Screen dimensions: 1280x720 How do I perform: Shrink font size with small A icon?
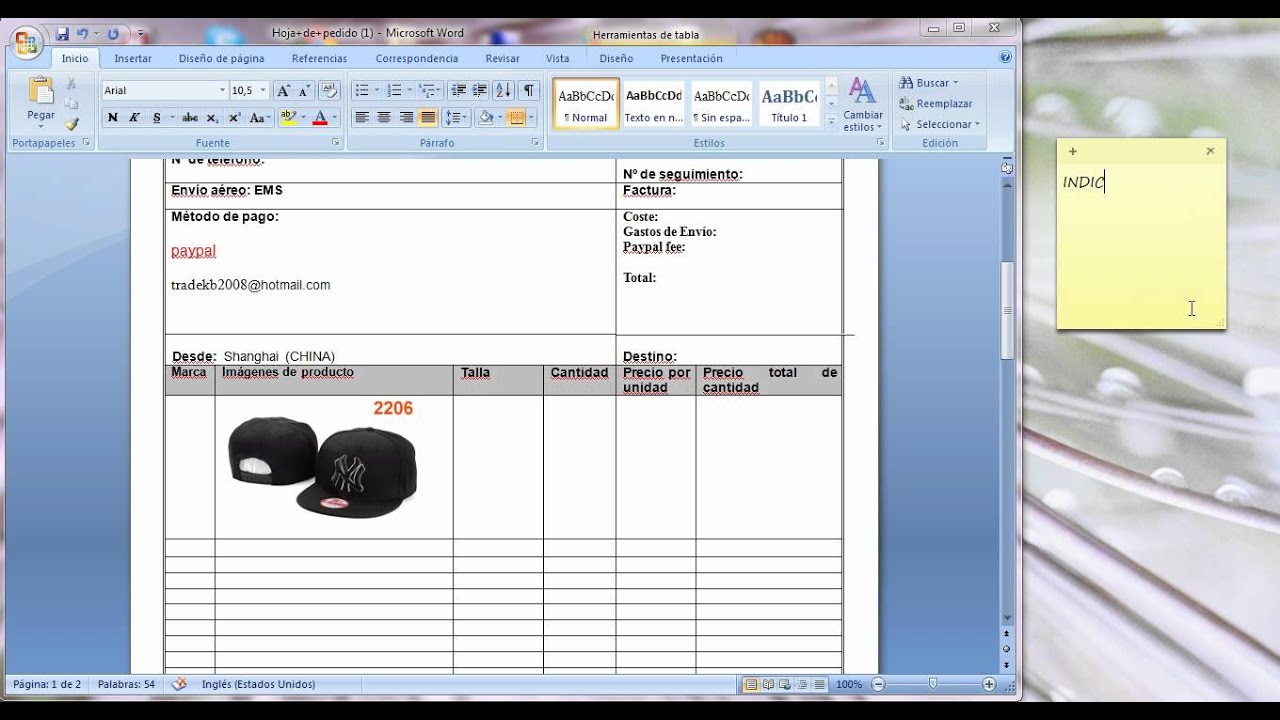click(x=305, y=90)
